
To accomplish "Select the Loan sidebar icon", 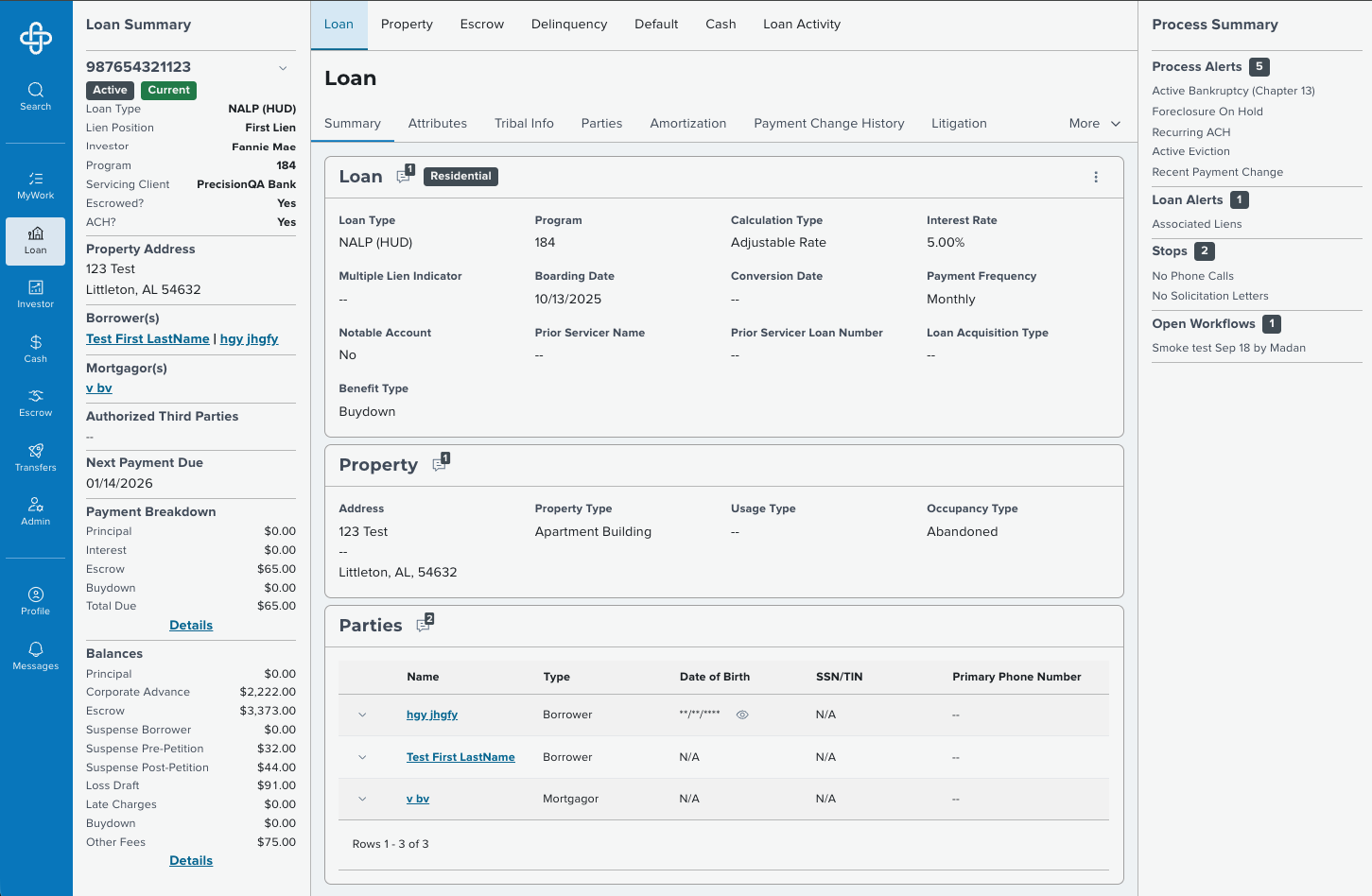I will (36, 241).
